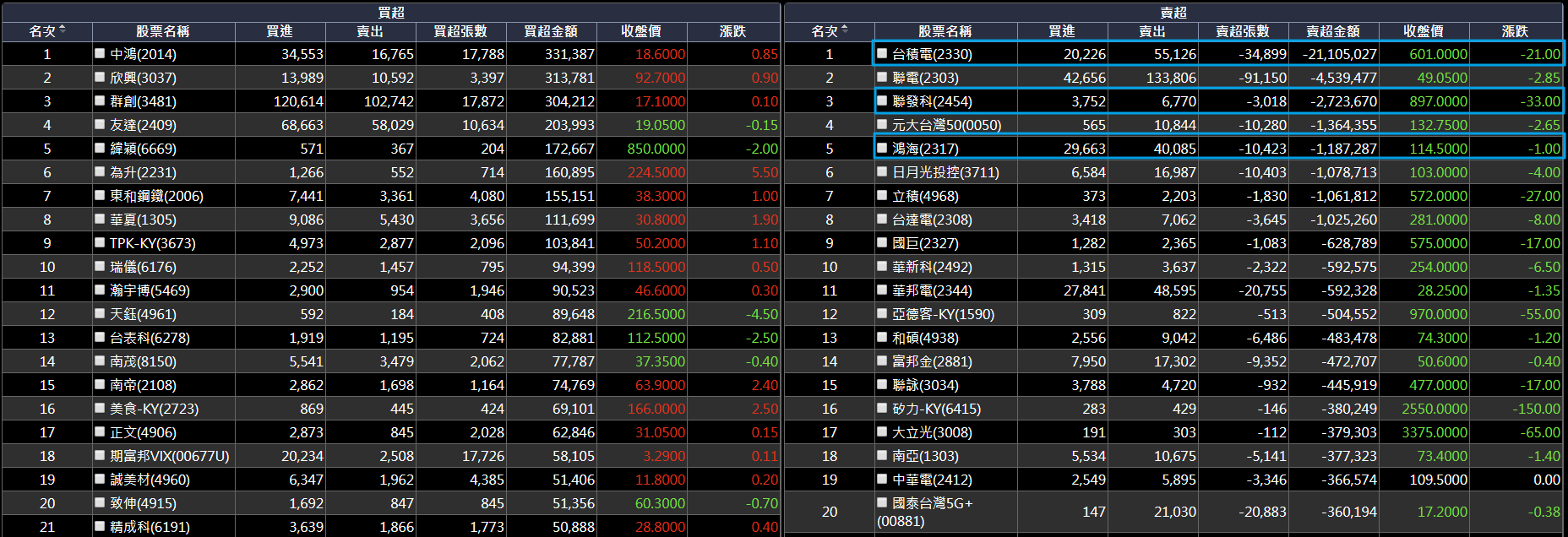Viewport: 1568px width, 537px height.
Task: Tick checkbox for 中鴻(2014)
Action: tap(100, 53)
